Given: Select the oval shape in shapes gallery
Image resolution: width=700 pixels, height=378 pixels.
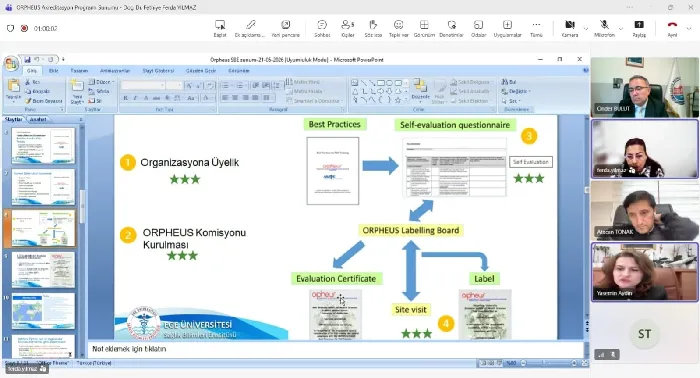Looking at the screenshot, I should pos(389,83).
